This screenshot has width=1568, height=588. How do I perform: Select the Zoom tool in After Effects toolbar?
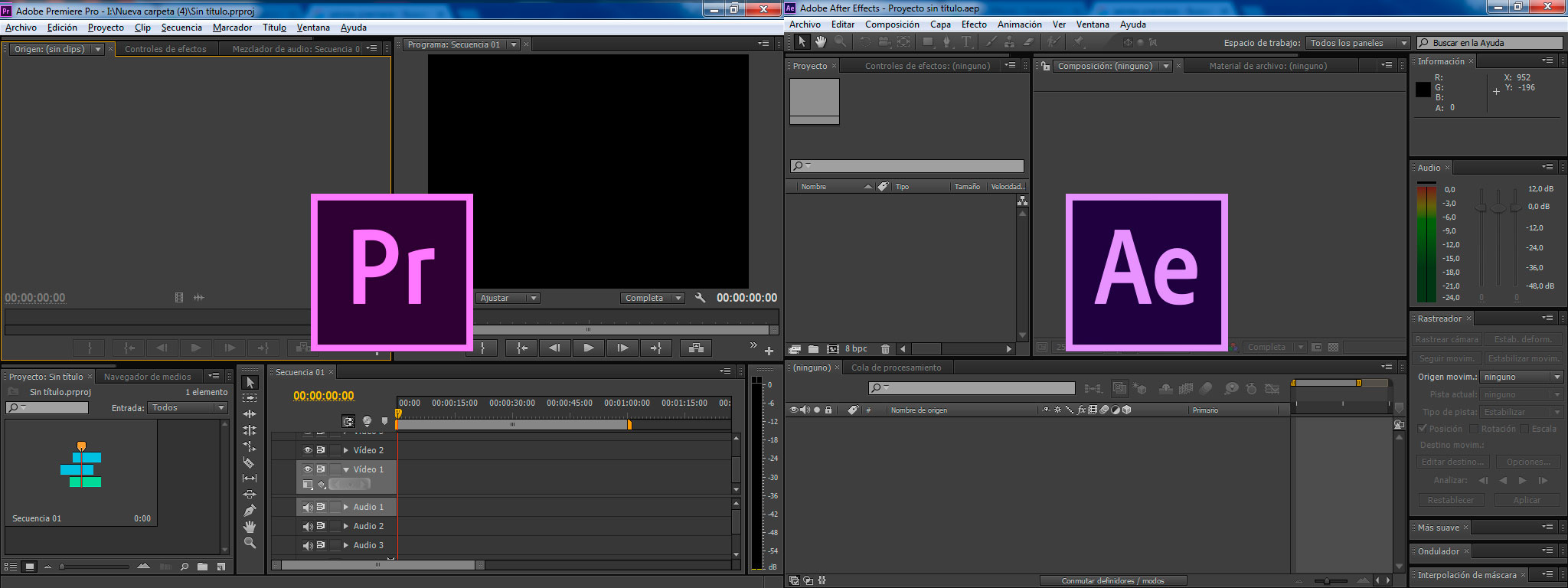point(841,42)
